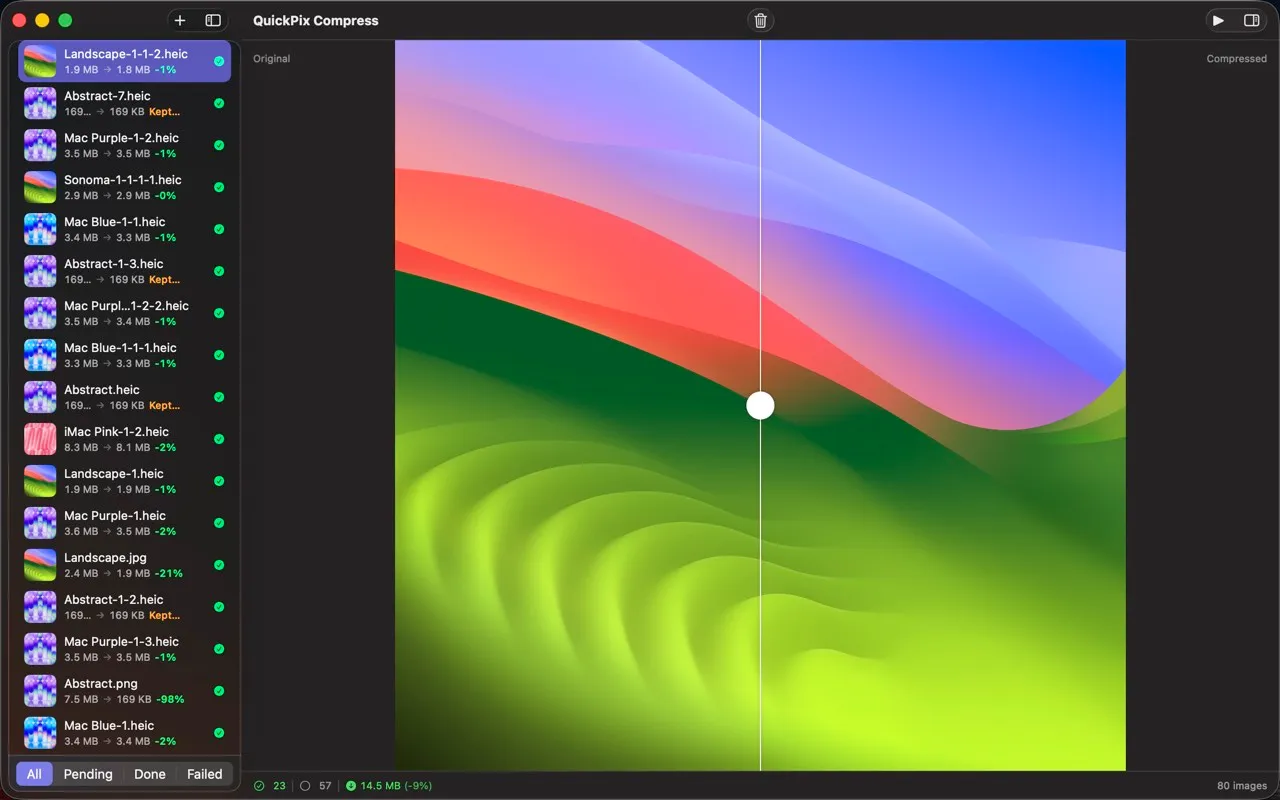This screenshot has height=800, width=1280.
Task: Click the add images plus button
Action: [180, 20]
